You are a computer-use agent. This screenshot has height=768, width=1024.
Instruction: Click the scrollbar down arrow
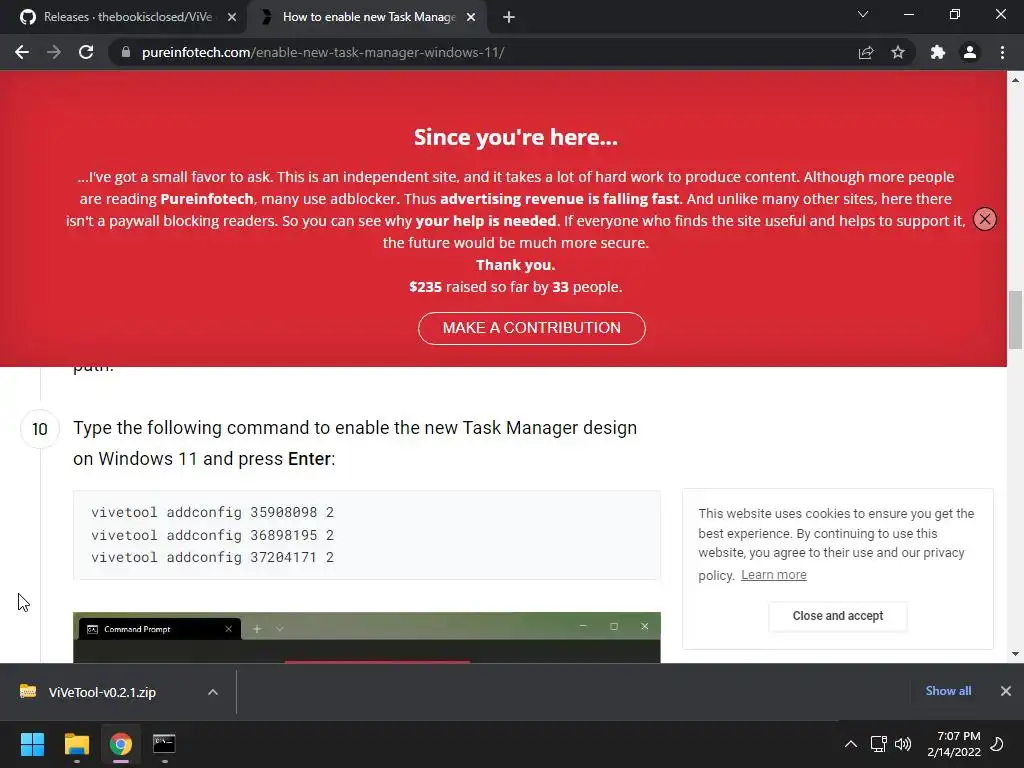pos(1015,654)
